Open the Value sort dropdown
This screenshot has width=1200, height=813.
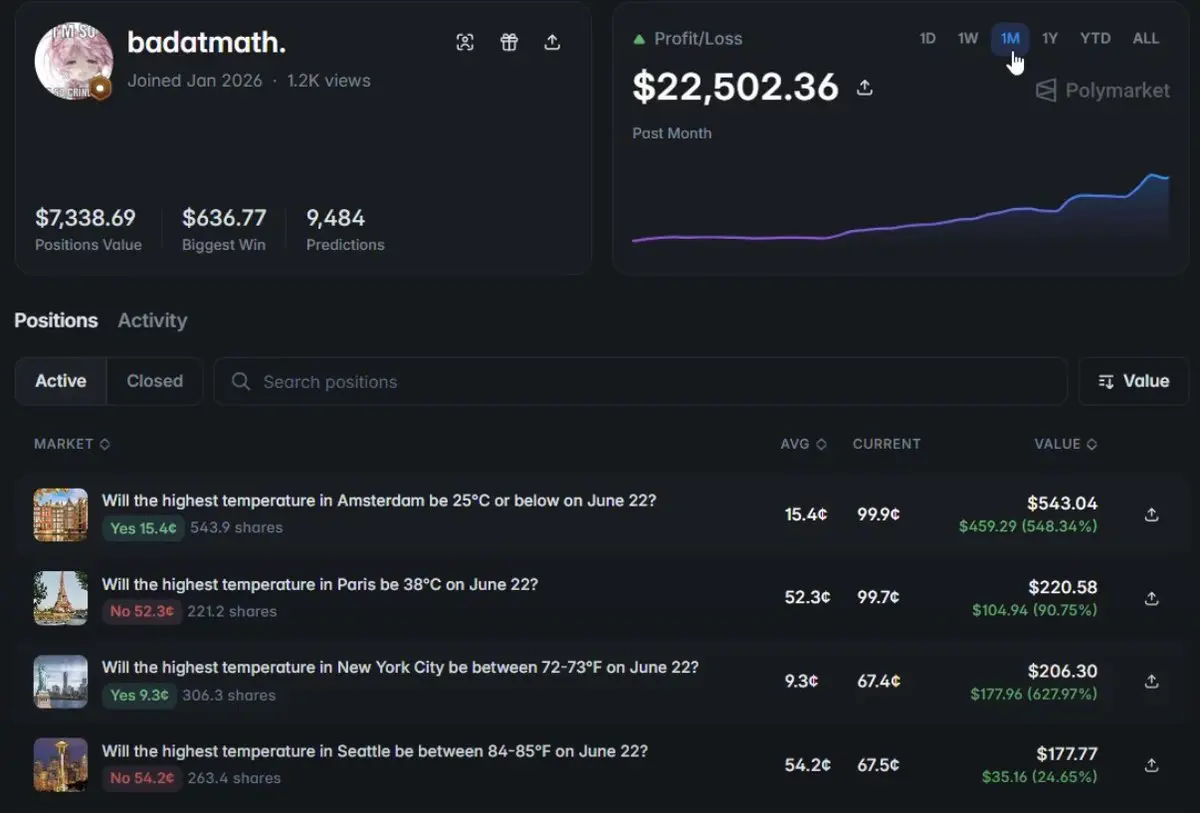[1134, 381]
